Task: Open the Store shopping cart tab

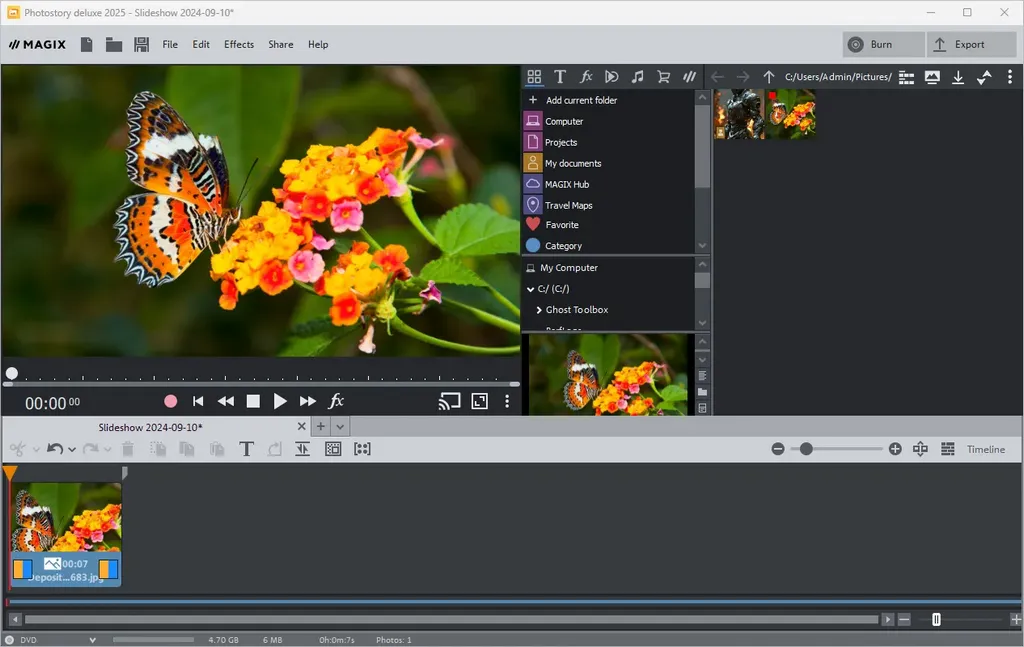Action: point(664,77)
